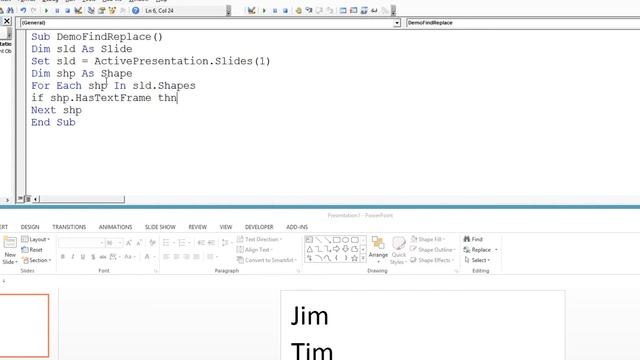This screenshot has height=360, width=640.
Task: Click Find in the Editing group
Action: tap(473, 239)
